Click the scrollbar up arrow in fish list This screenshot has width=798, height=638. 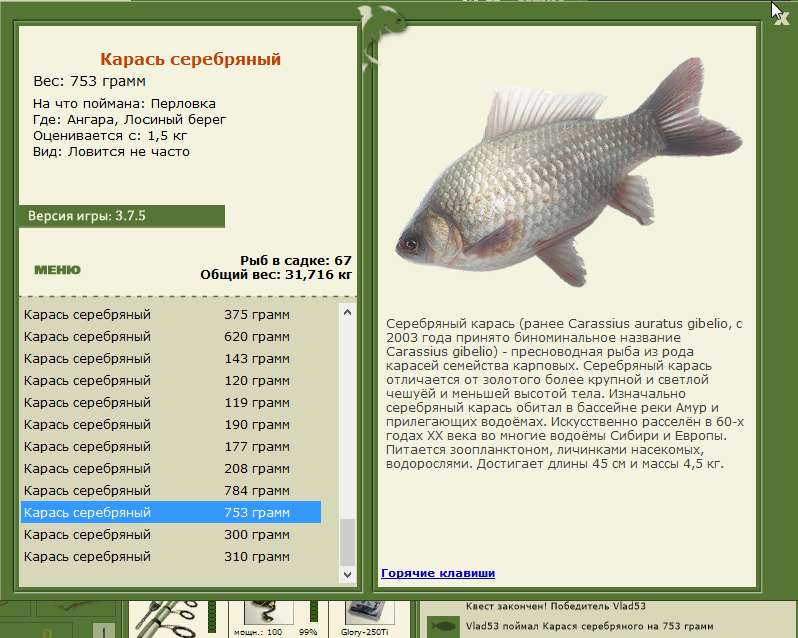348,312
